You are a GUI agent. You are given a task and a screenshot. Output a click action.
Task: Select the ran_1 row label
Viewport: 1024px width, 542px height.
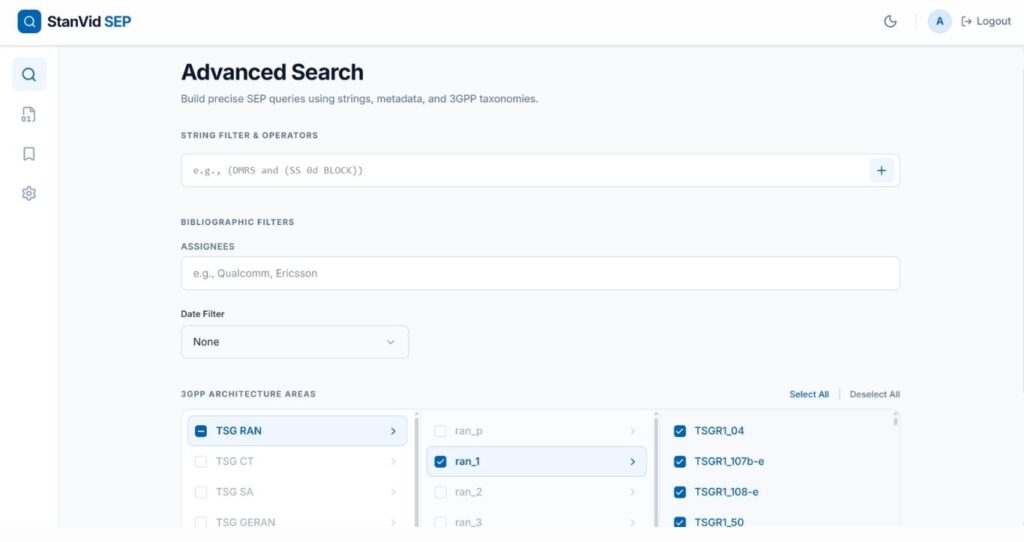[x=467, y=462]
